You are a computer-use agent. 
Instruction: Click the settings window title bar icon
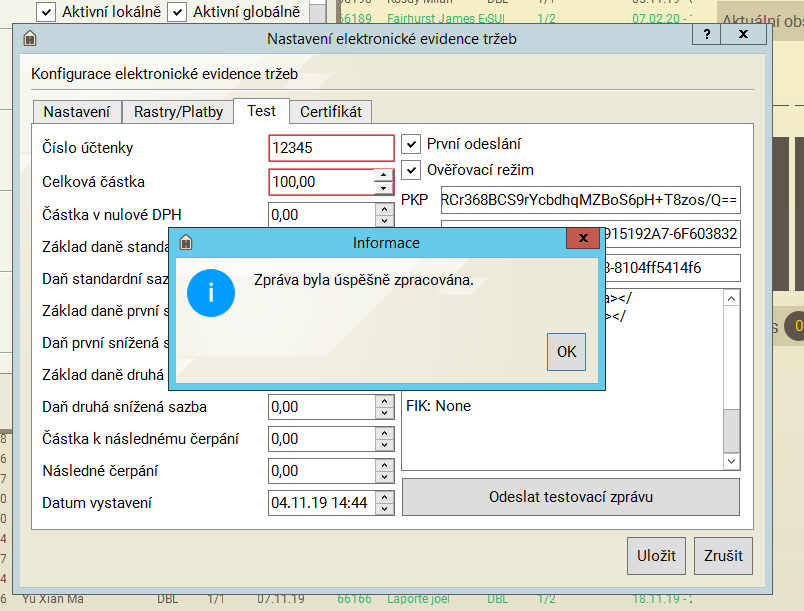[x=30, y=39]
